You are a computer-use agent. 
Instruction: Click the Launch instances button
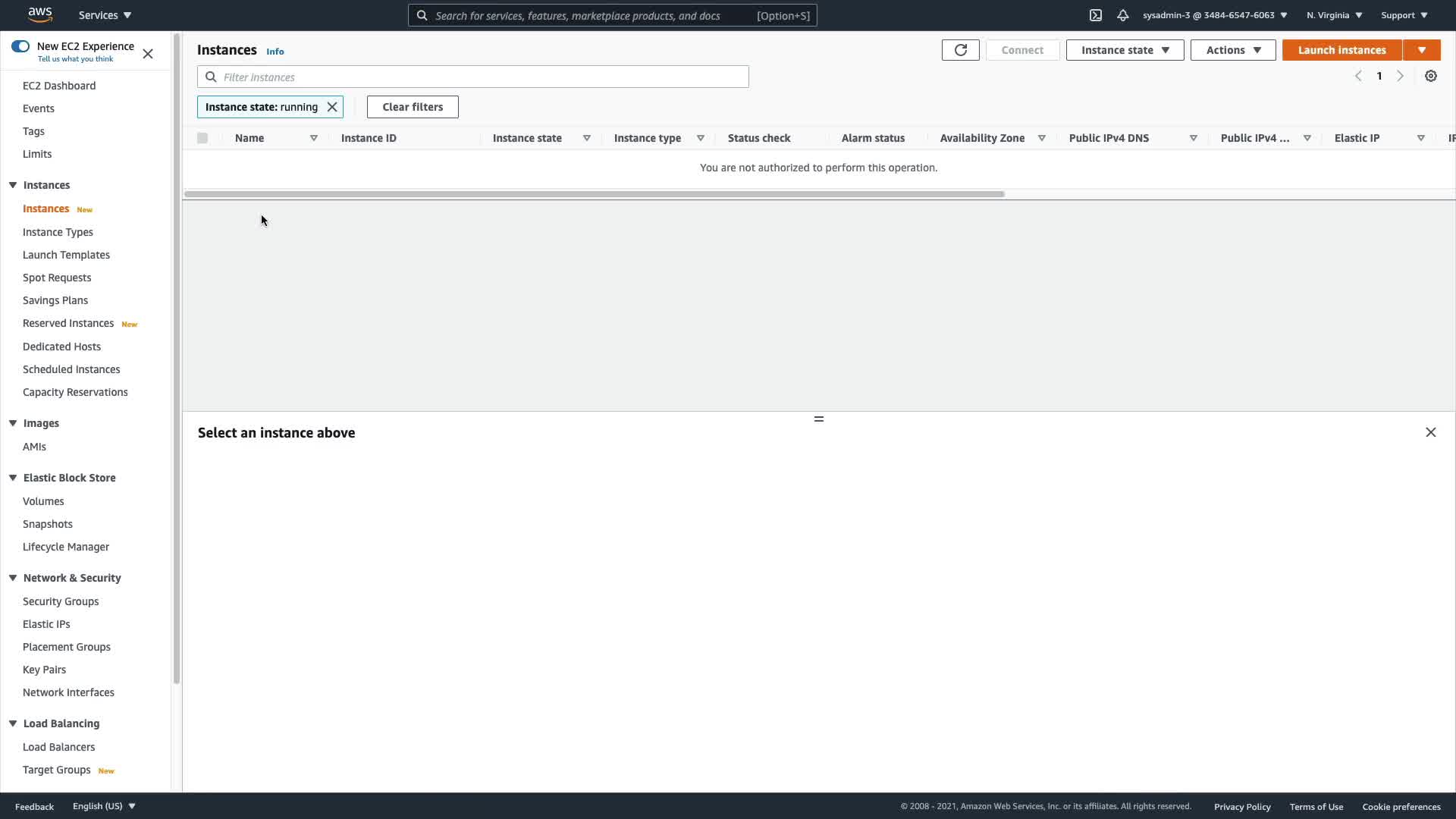[x=1341, y=50]
